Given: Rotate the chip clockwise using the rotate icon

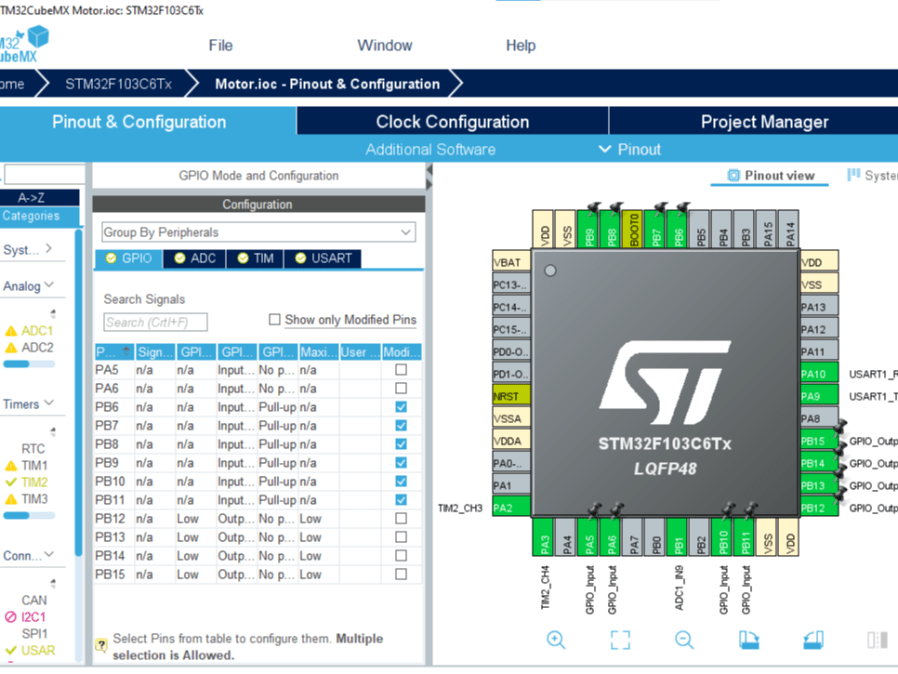Looking at the screenshot, I should point(749,639).
